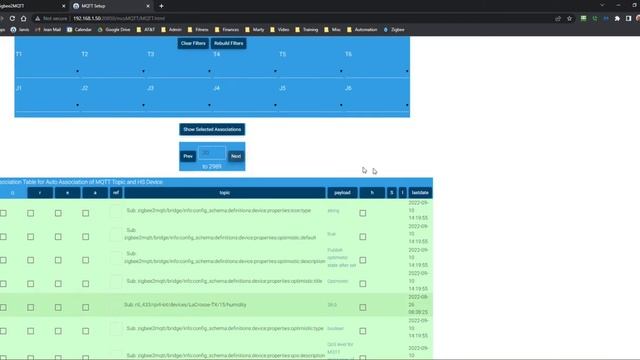This screenshot has width=640, height=360.
Task: Open the T2 filter dropdown
Action: [113, 71]
